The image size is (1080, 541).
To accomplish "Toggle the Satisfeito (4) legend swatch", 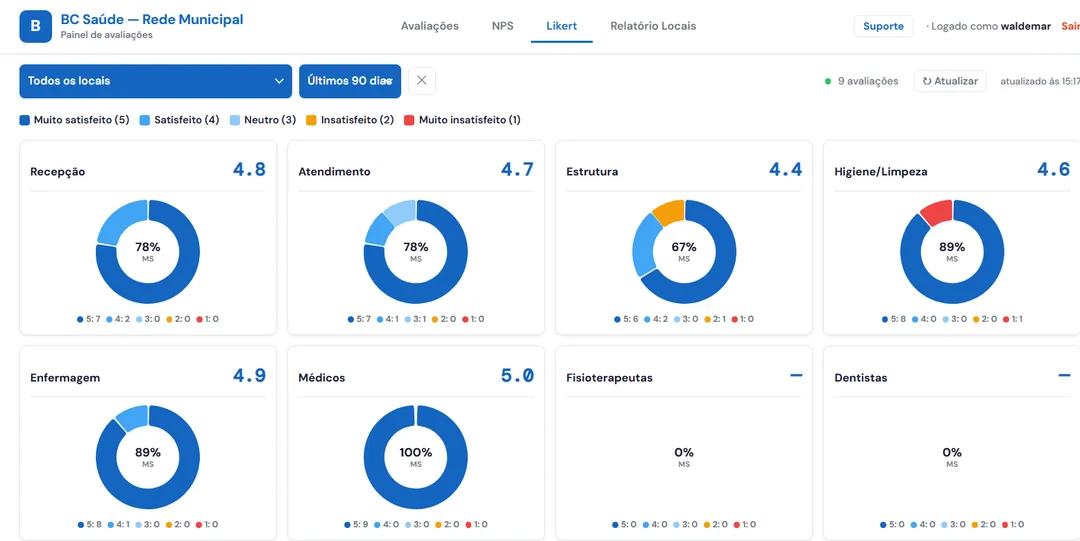I will [x=145, y=120].
